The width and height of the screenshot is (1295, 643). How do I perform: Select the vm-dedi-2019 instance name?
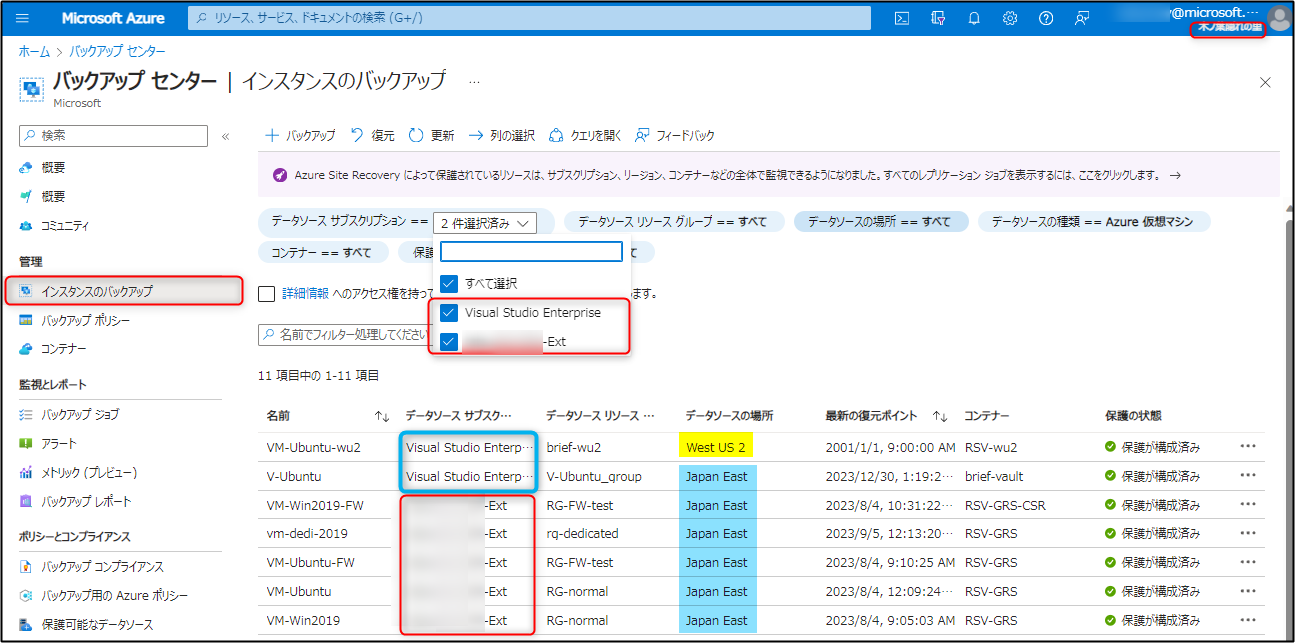pos(305,534)
